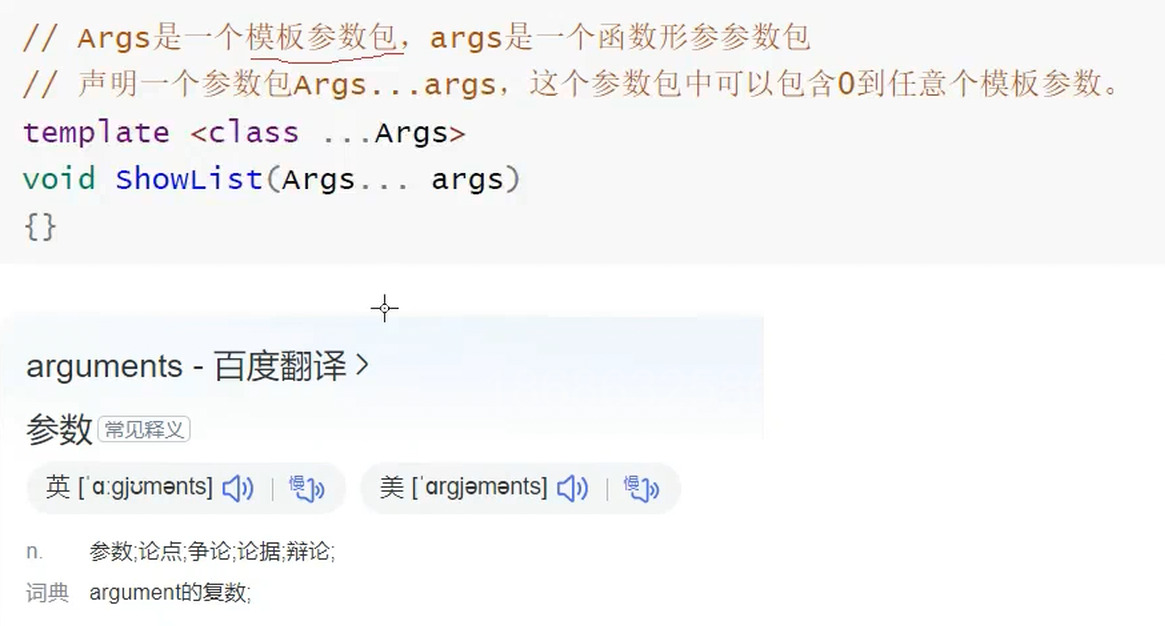Click the void keyword in the code
Screen dimensions: 1165x626
[59, 179]
